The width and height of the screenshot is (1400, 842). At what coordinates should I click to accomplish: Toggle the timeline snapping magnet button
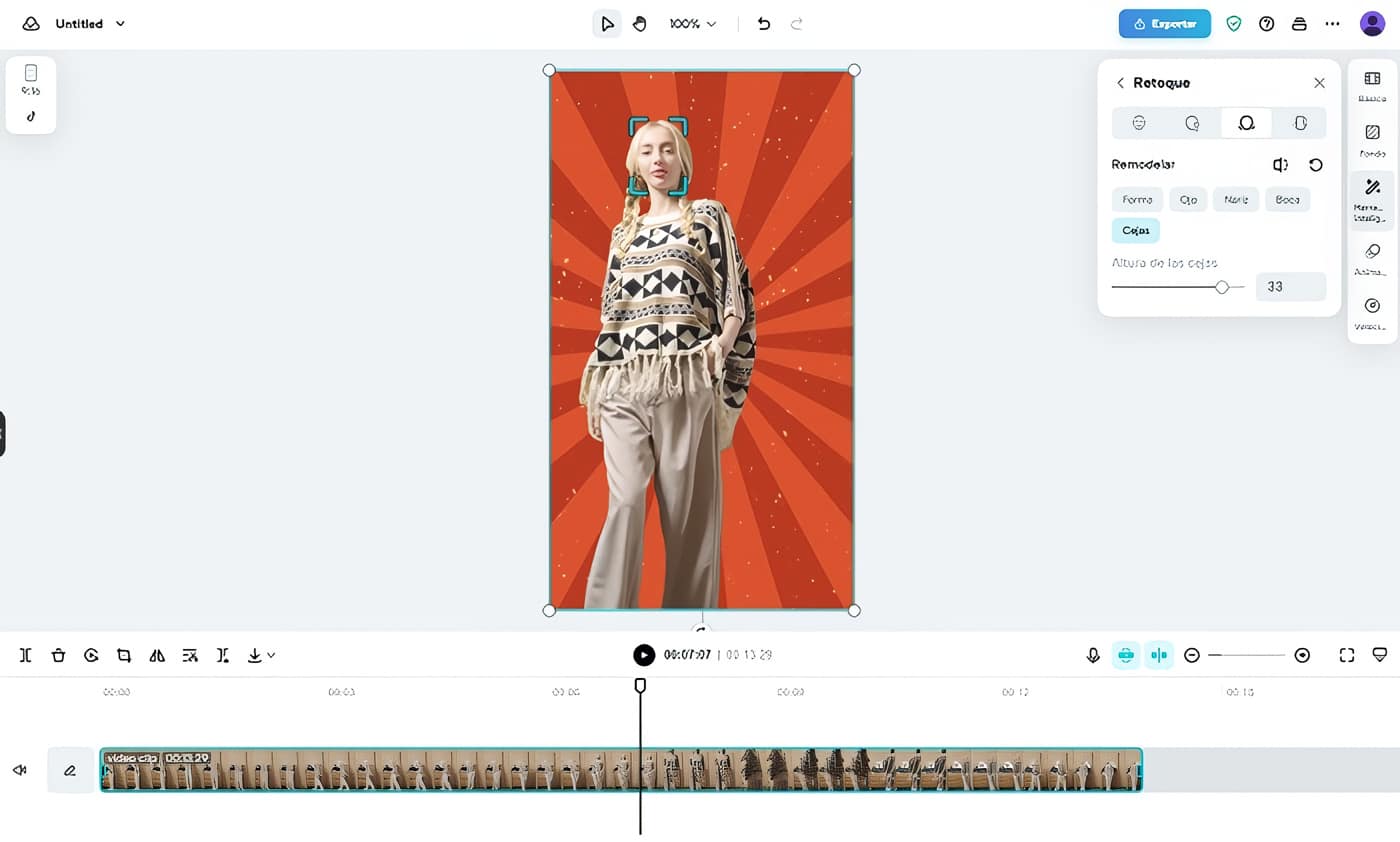[x=1126, y=655]
